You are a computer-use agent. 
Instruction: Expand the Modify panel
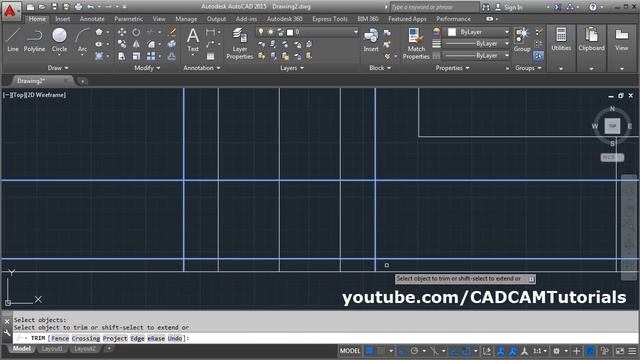[147, 68]
